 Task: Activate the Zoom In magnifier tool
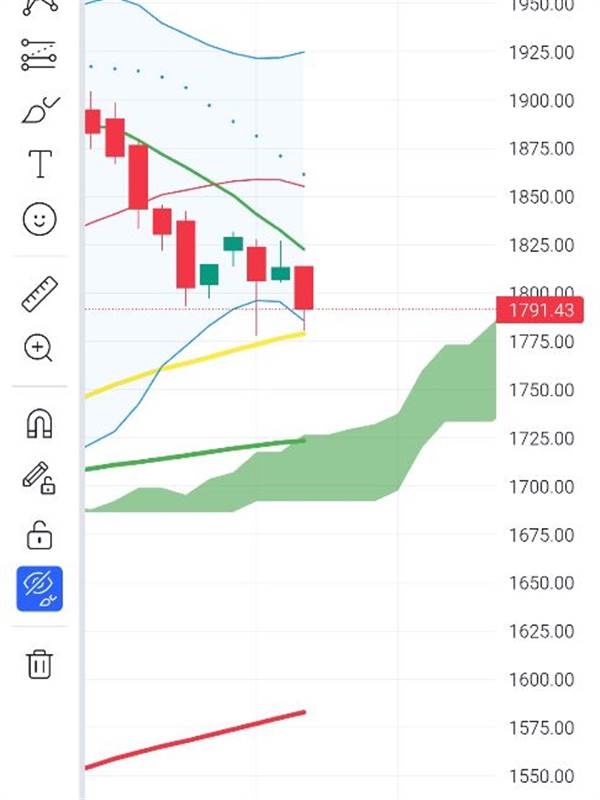[39, 348]
